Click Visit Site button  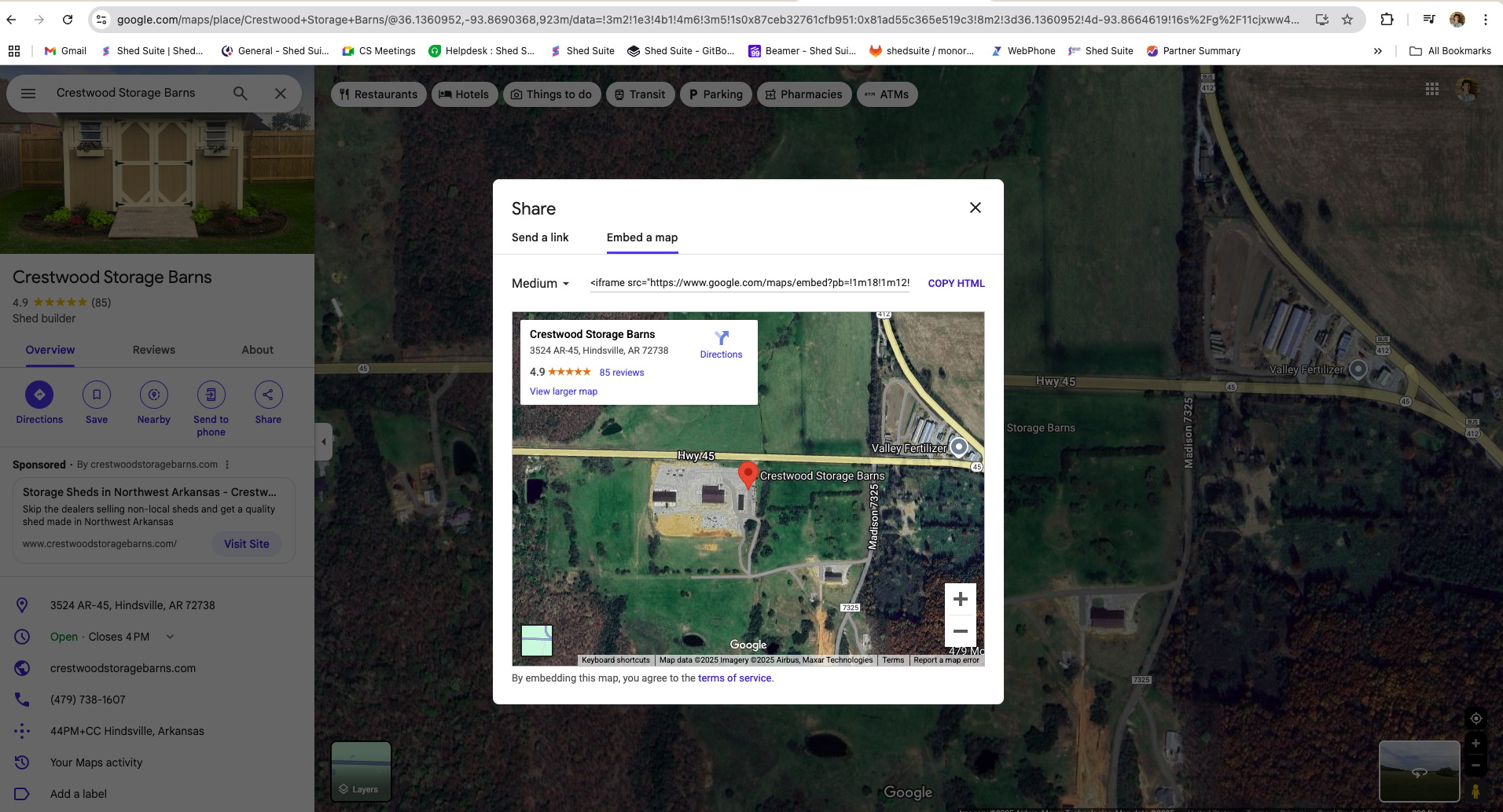pyautogui.click(x=247, y=544)
